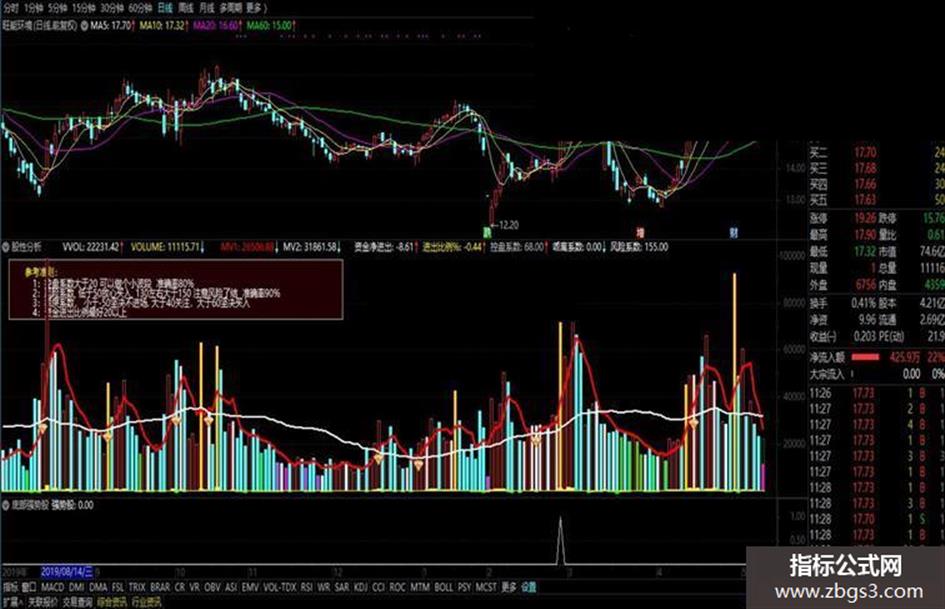The height and width of the screenshot is (609, 945).
Task: Click round settings icon before MA5
Action: coord(84,26)
